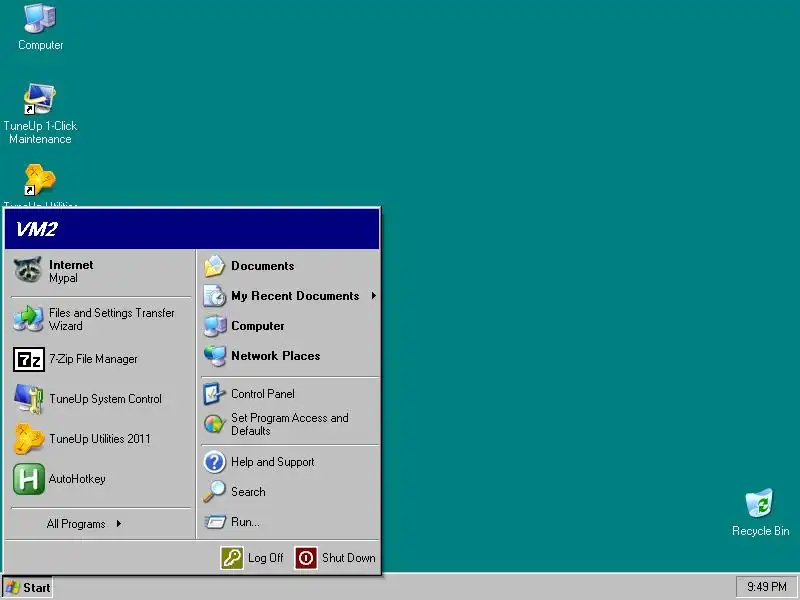Click the TuneUp Utilities 2011 text label
The width and height of the screenshot is (800, 600).
[x=100, y=439]
